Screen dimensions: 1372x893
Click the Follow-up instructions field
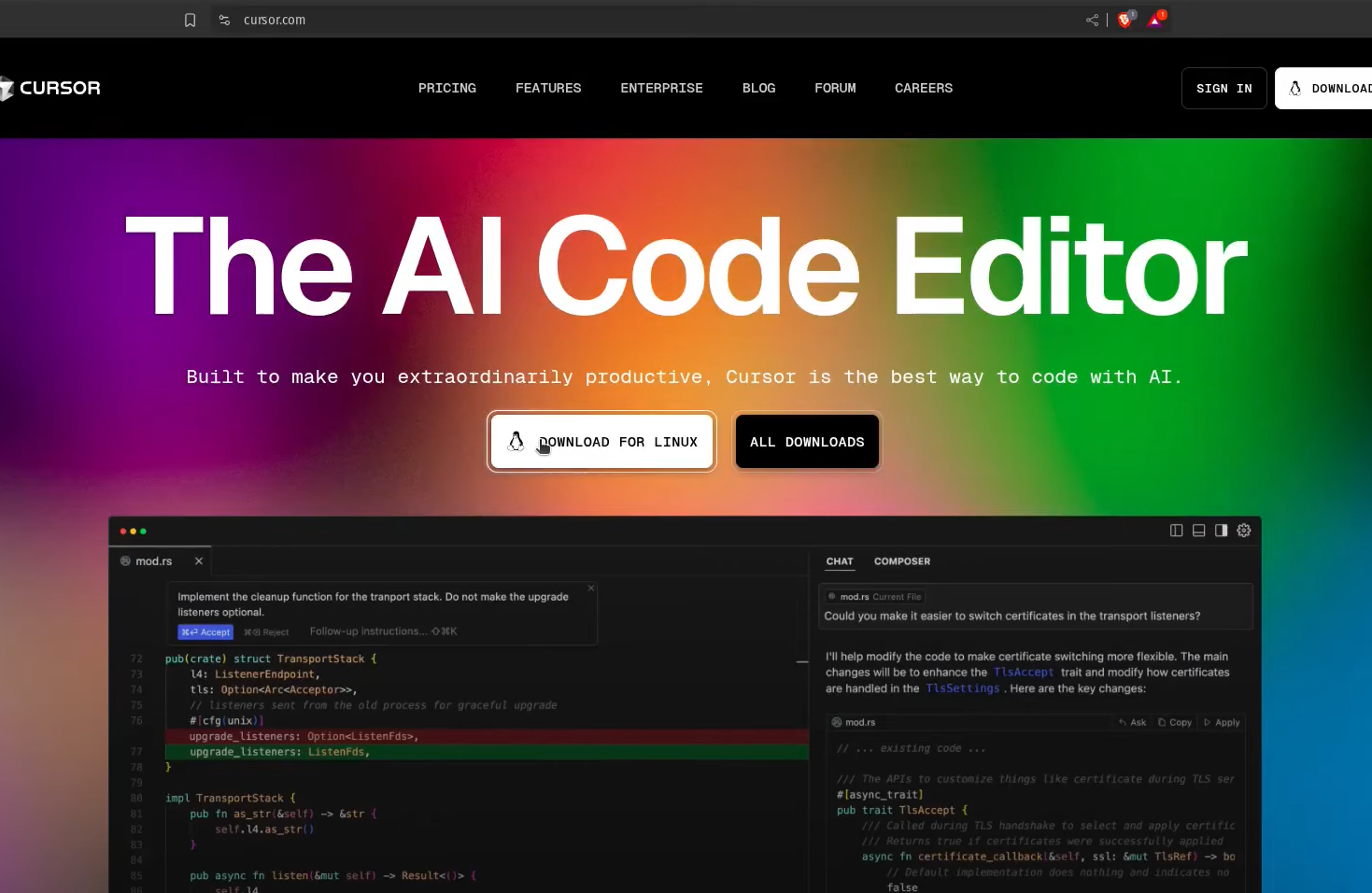pyautogui.click(x=384, y=631)
